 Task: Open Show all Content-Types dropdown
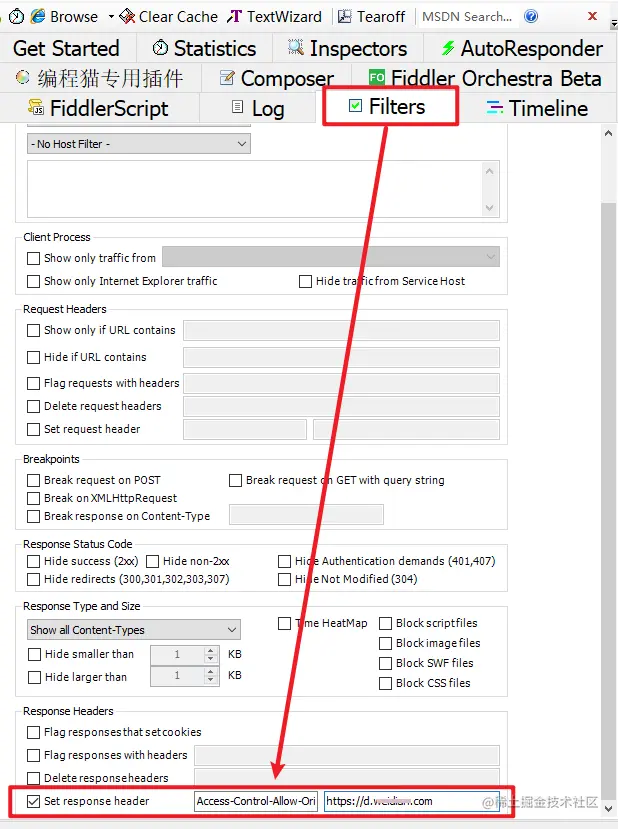[x=134, y=630]
